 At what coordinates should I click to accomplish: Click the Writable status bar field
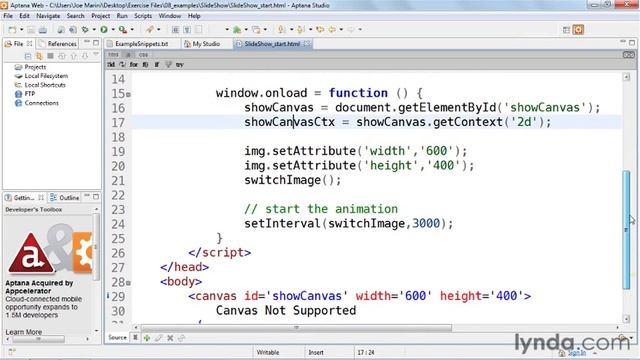268,352
